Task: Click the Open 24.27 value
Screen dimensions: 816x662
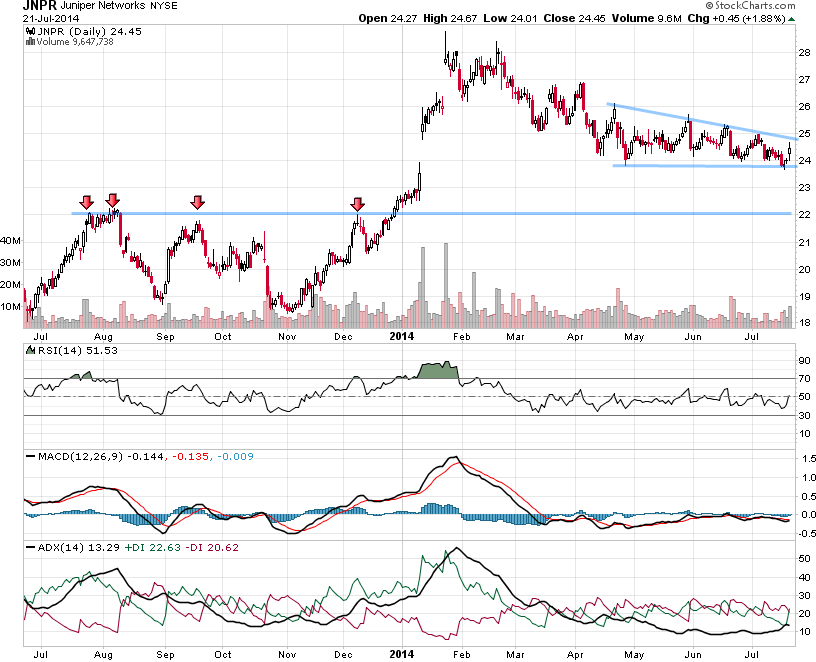Action: (x=388, y=18)
